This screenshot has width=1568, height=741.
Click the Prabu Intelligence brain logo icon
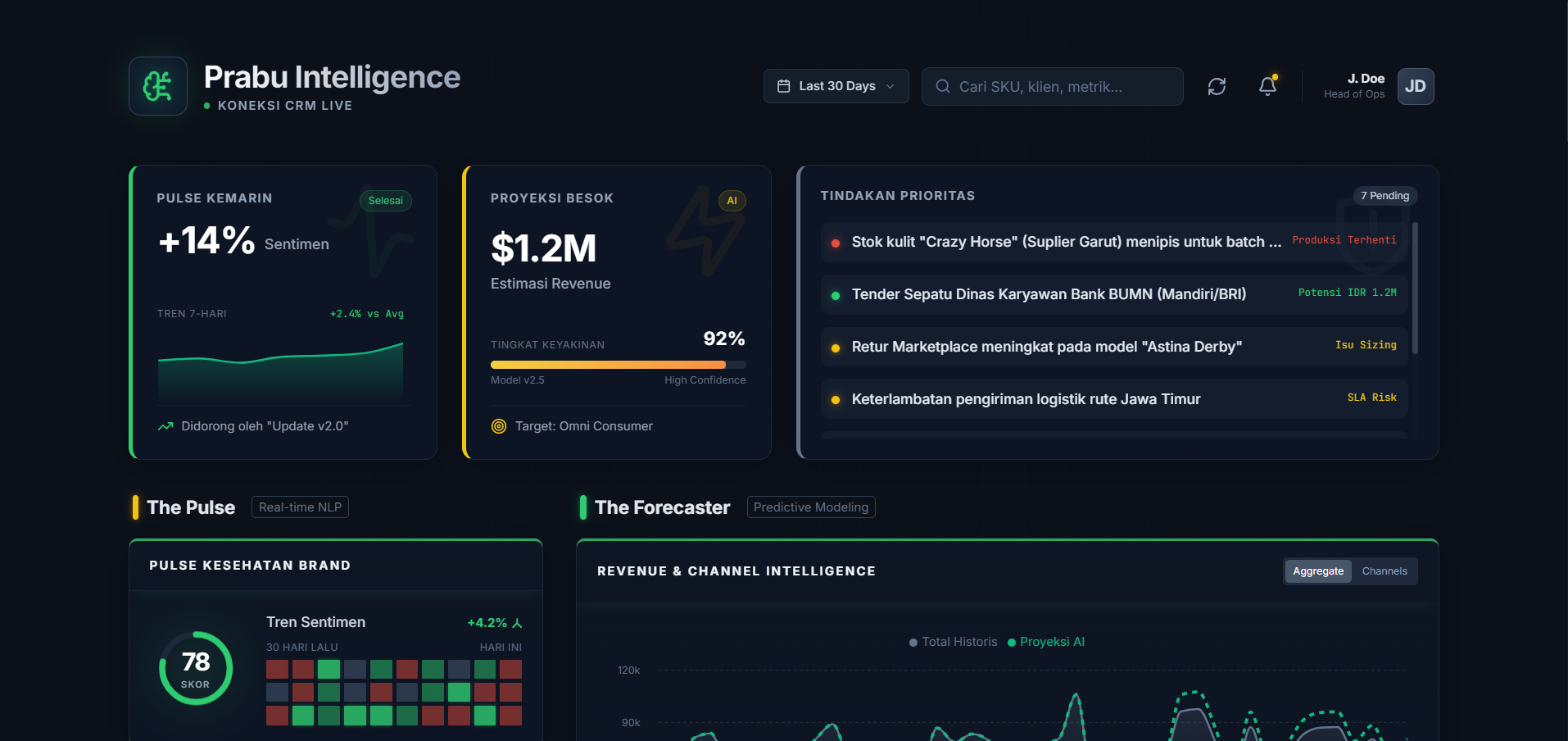(158, 86)
